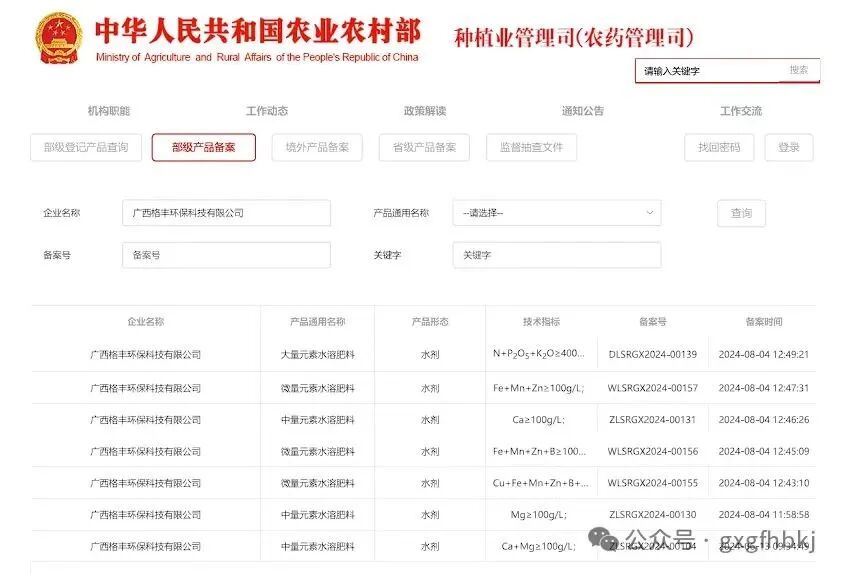Open the 通知公告 menu item
Image resolution: width=842 pixels, height=574 pixels.
tap(583, 111)
